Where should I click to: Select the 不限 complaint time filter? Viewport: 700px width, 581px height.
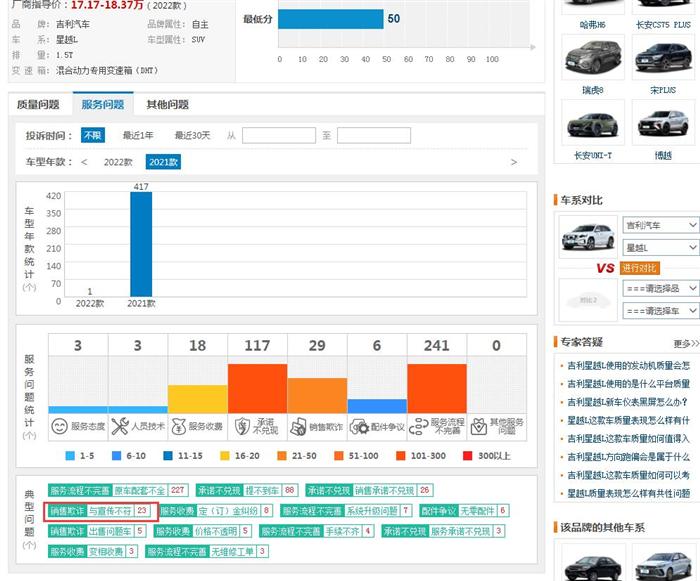93,135
